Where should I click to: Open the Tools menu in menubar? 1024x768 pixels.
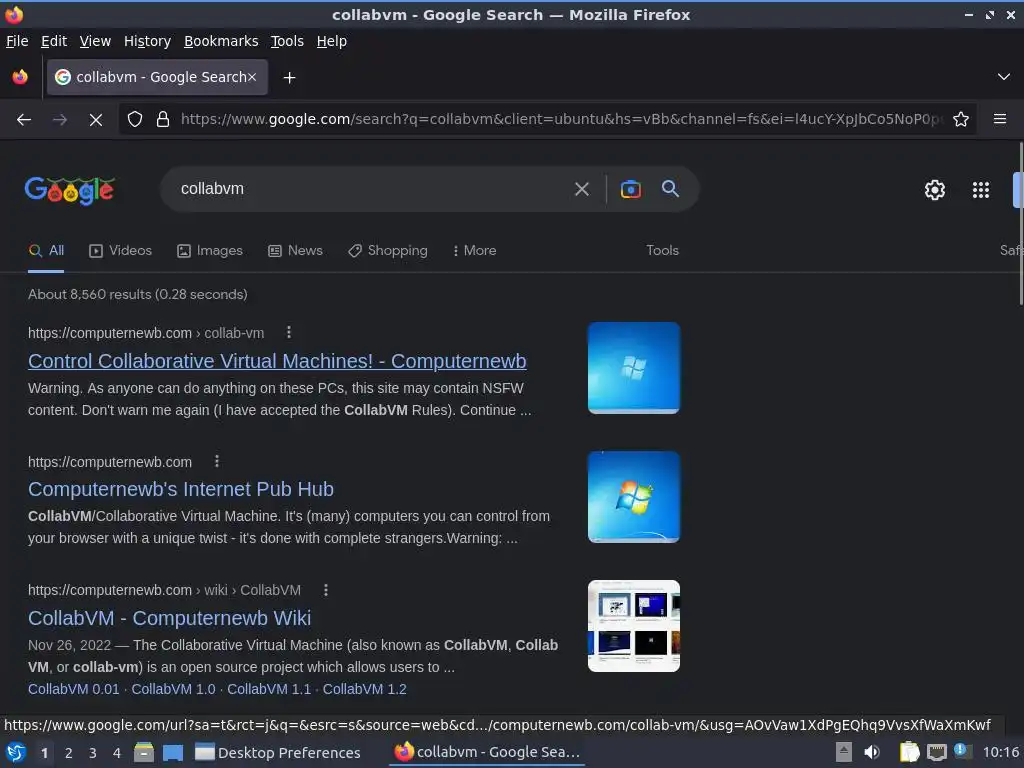(287, 41)
